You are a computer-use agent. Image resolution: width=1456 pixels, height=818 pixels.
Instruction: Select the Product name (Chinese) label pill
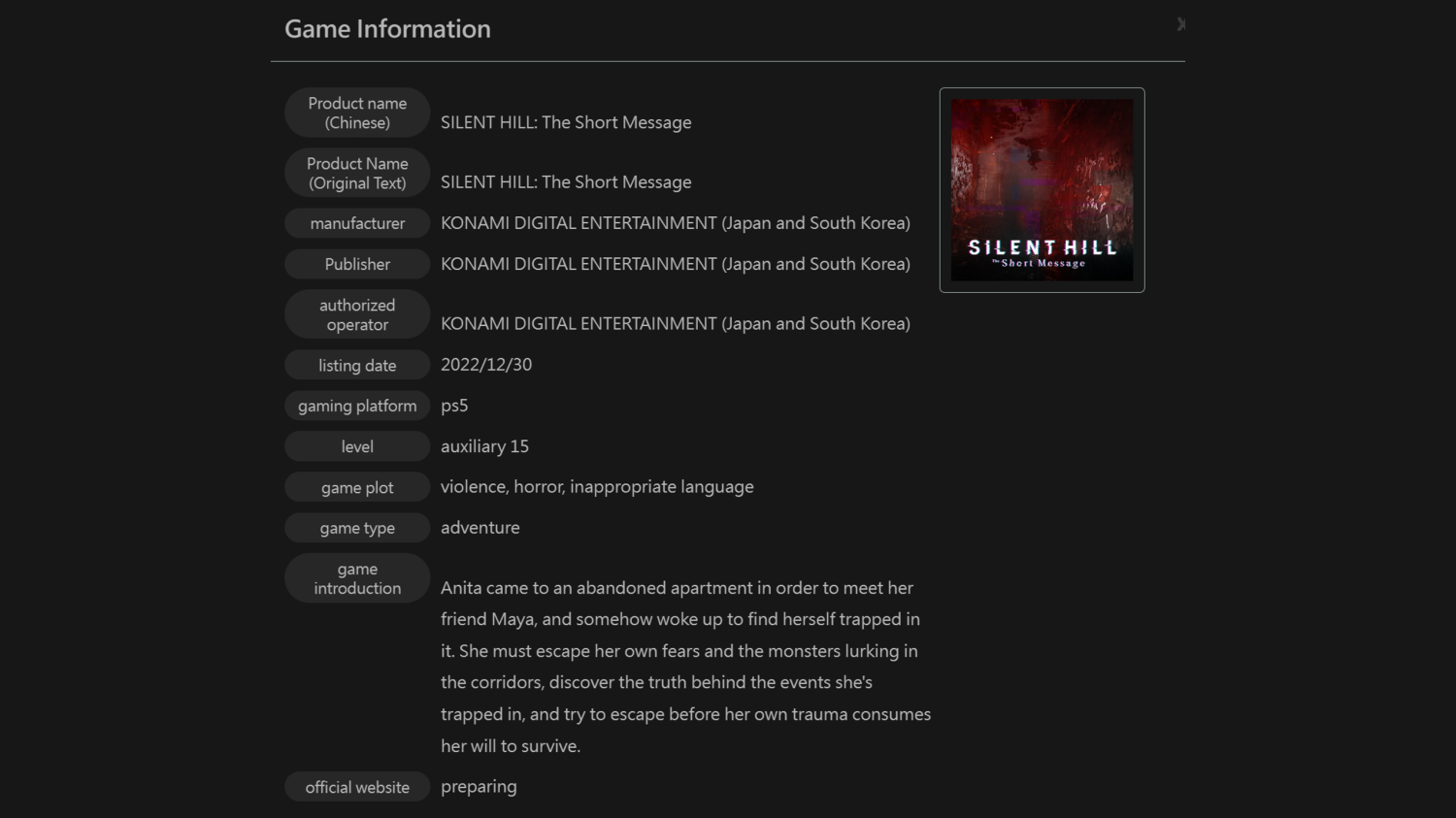click(x=356, y=113)
